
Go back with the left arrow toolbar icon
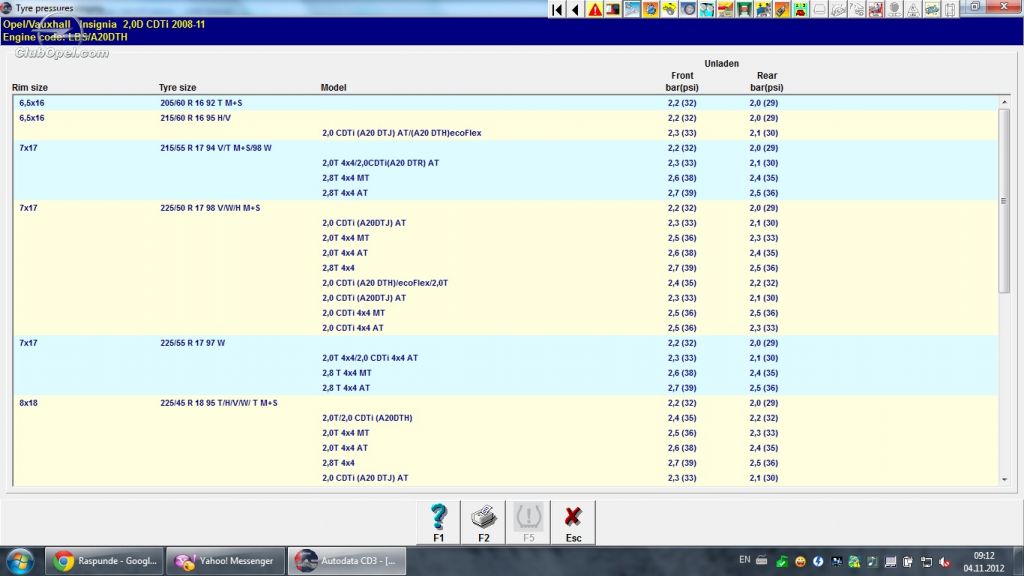pyautogui.click(x=575, y=9)
